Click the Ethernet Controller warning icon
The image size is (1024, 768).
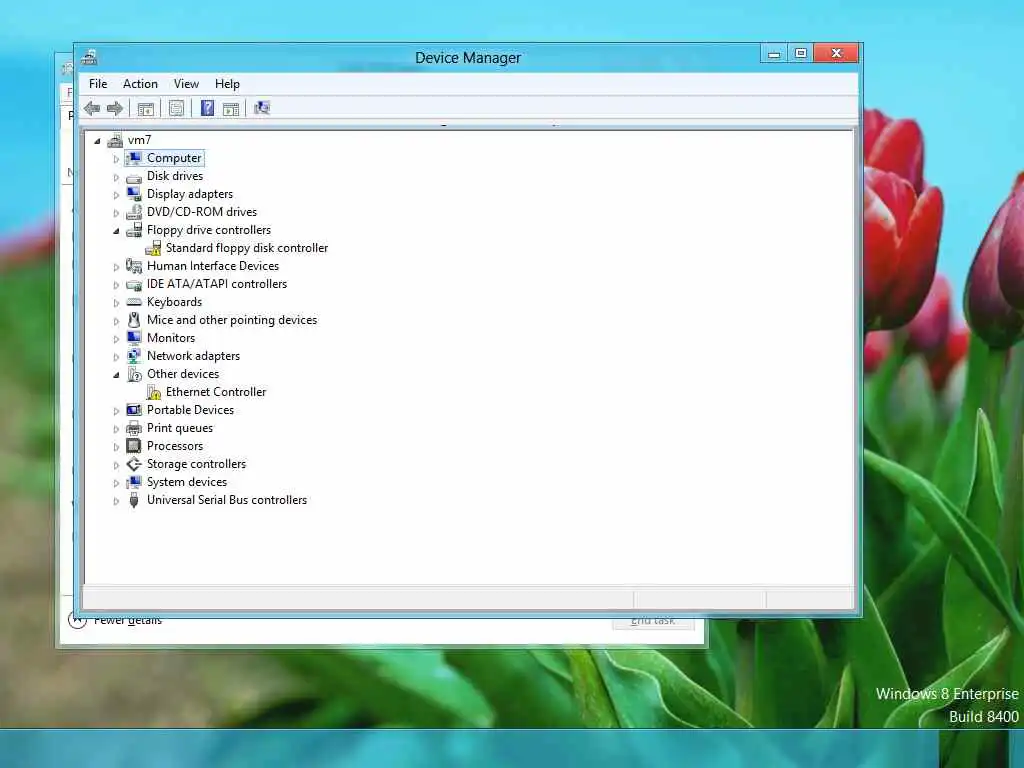[153, 392]
